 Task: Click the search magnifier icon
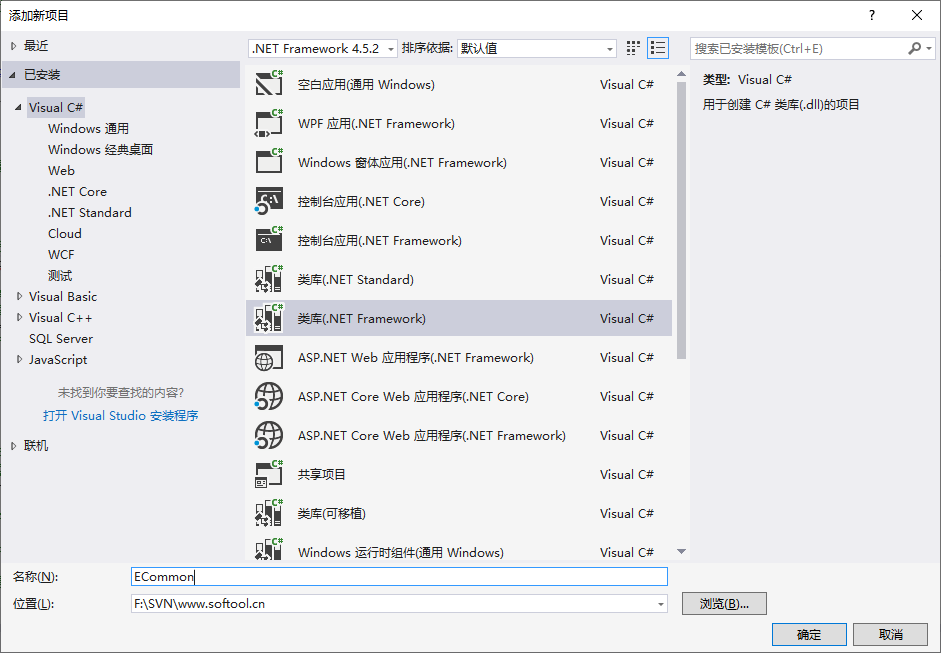pyautogui.click(x=915, y=48)
